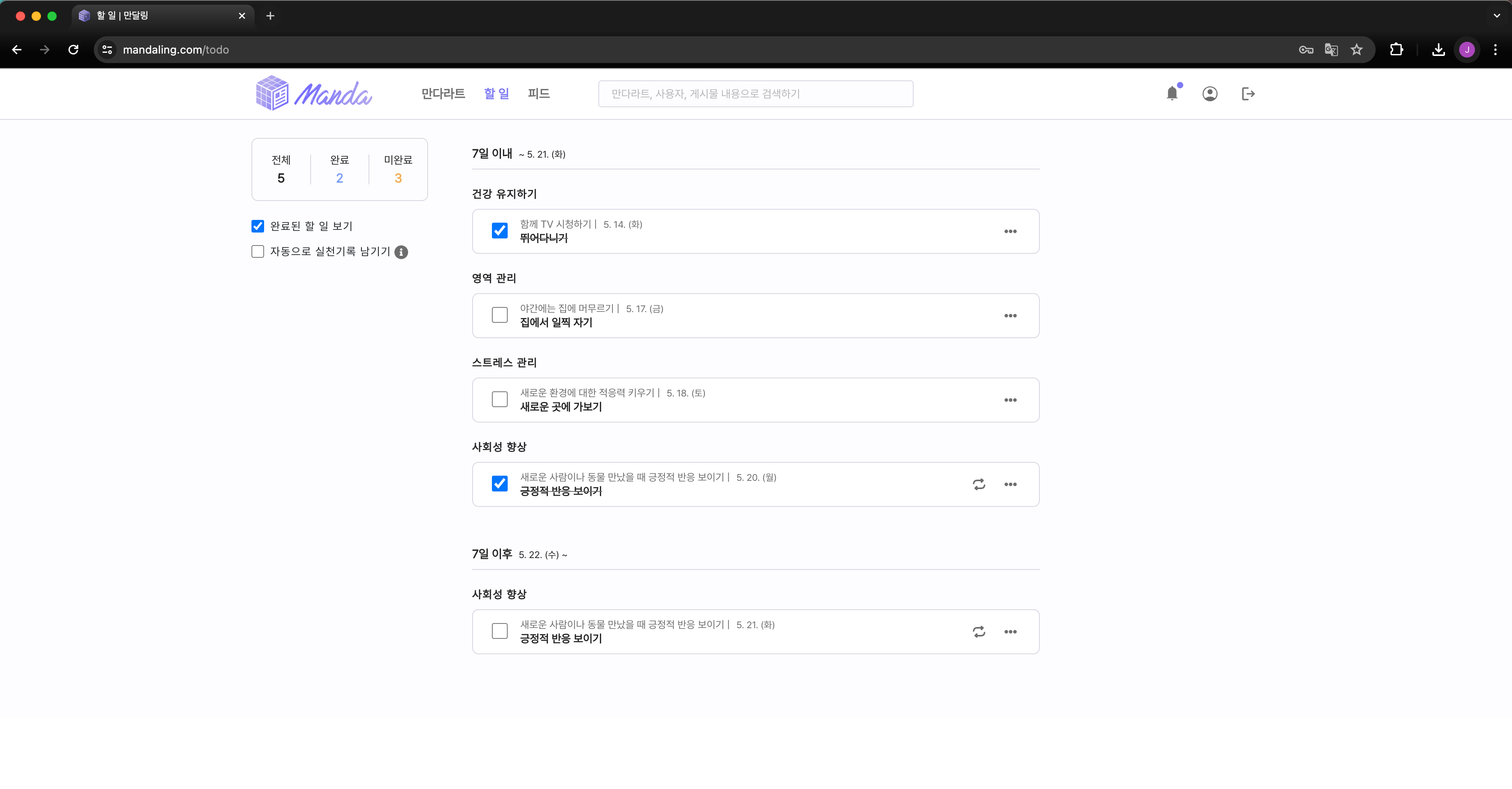The image size is (1512, 789).
Task: Click 사회성 향상 heading under 7일 이내
Action: [499, 447]
